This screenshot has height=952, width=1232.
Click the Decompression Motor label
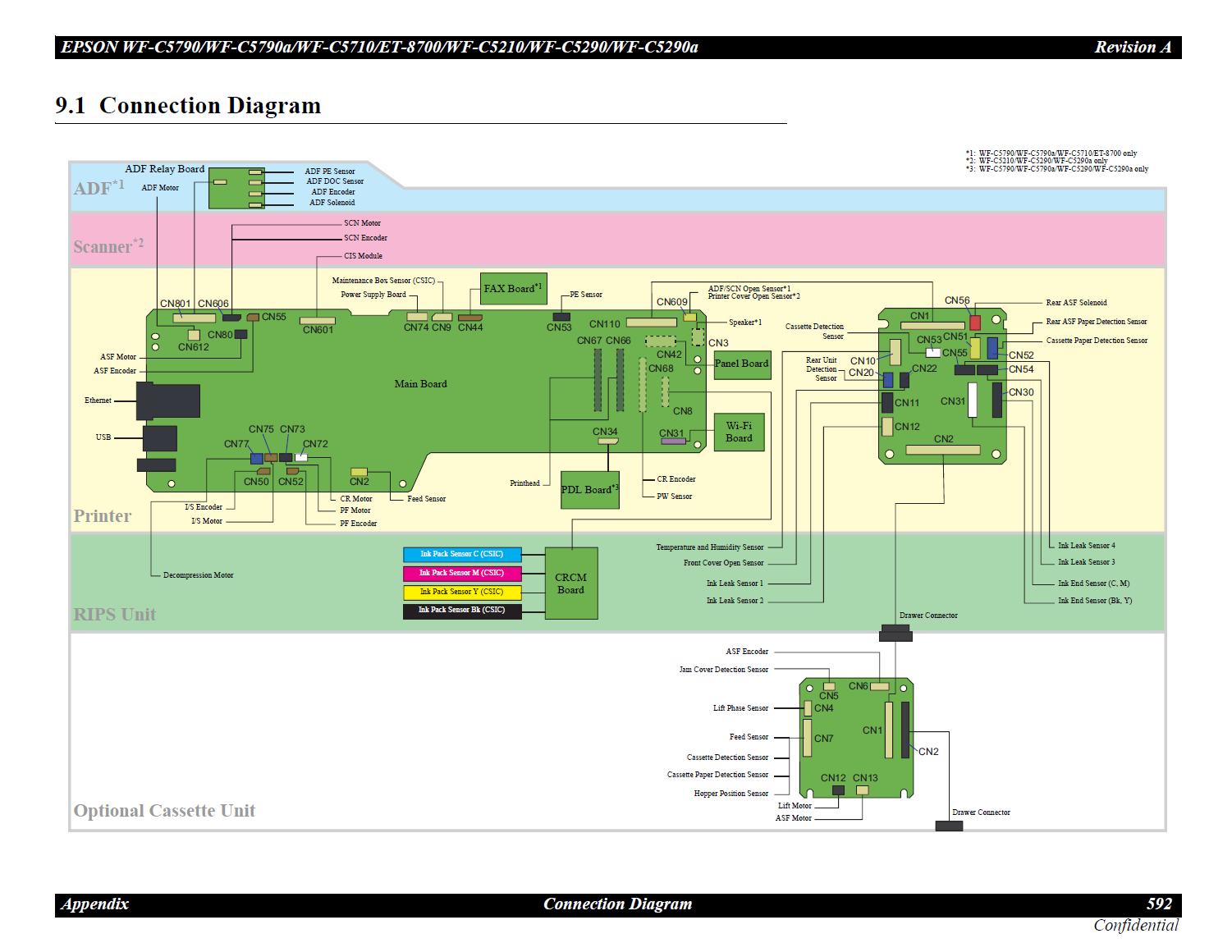tap(198, 575)
